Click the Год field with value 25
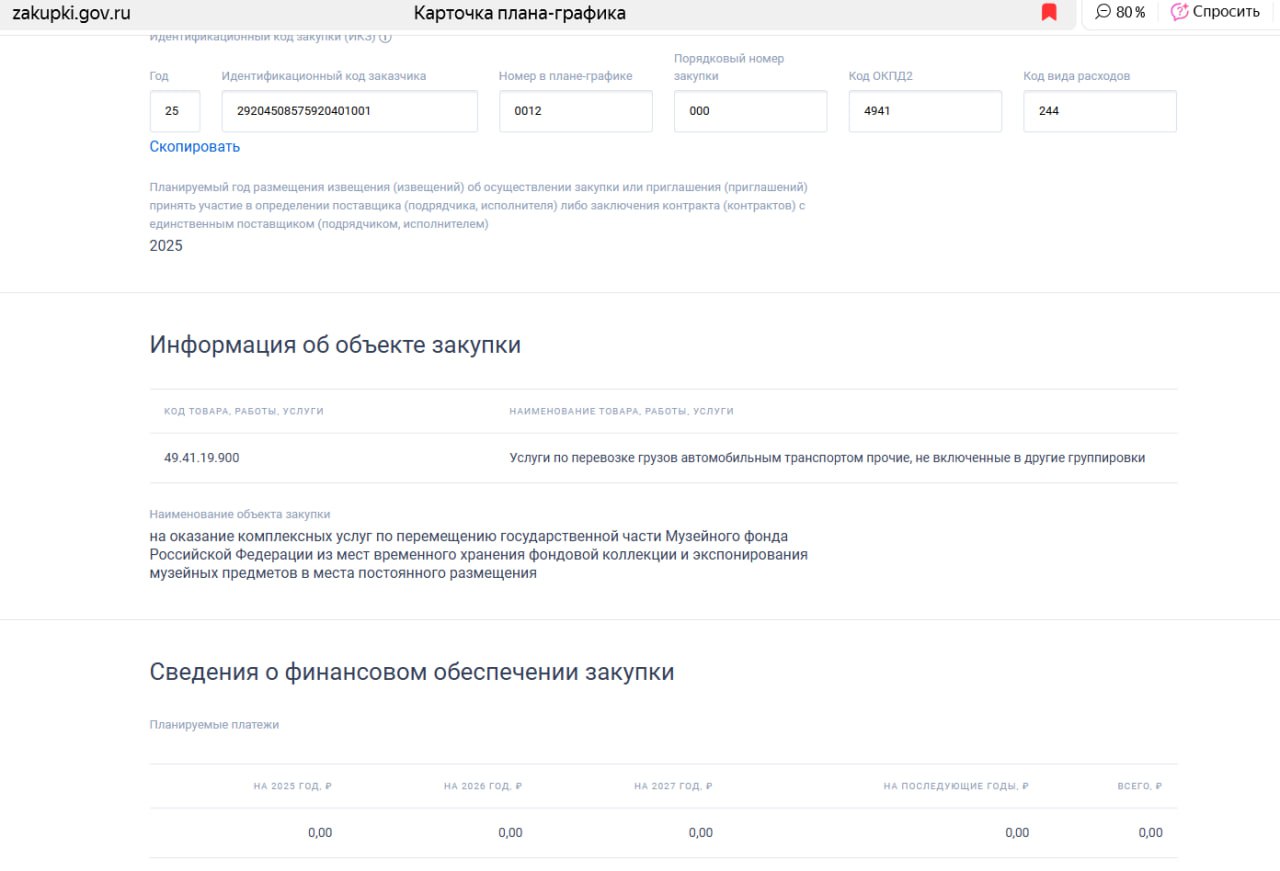 click(x=175, y=111)
